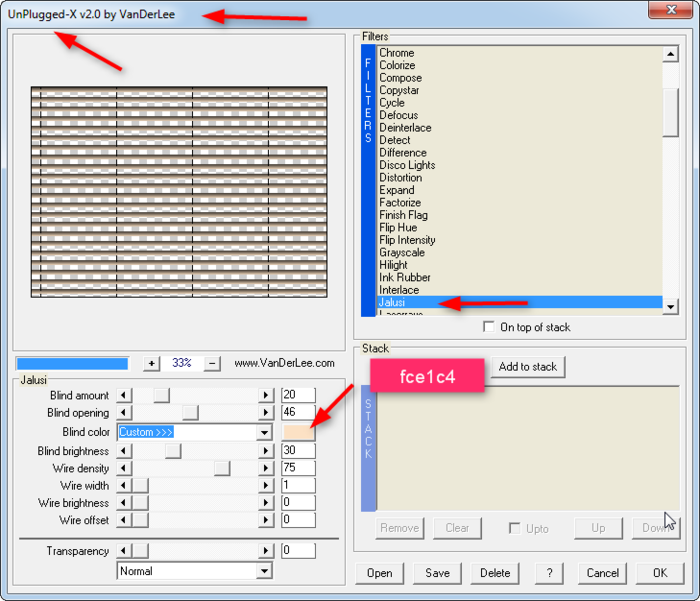
Task: Confirm with the OK button
Action: click(x=660, y=573)
